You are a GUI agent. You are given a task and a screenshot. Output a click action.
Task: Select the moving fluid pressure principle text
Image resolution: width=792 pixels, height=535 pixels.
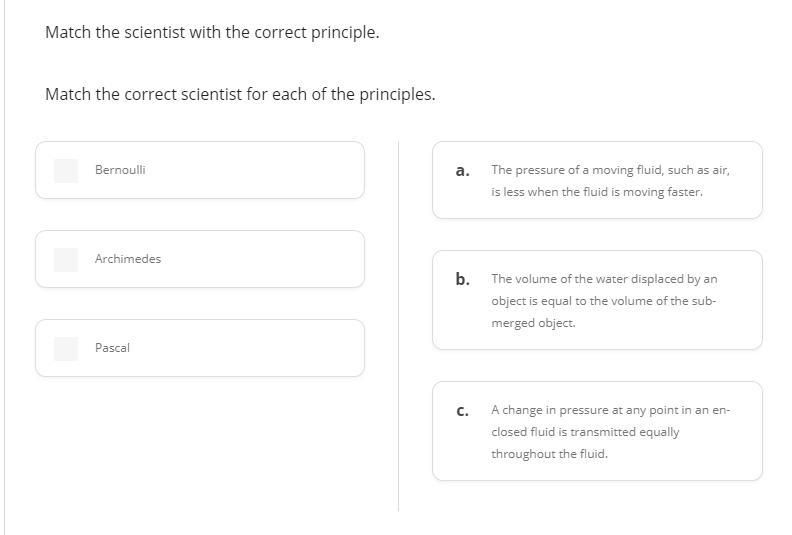pyautogui.click(x=610, y=181)
